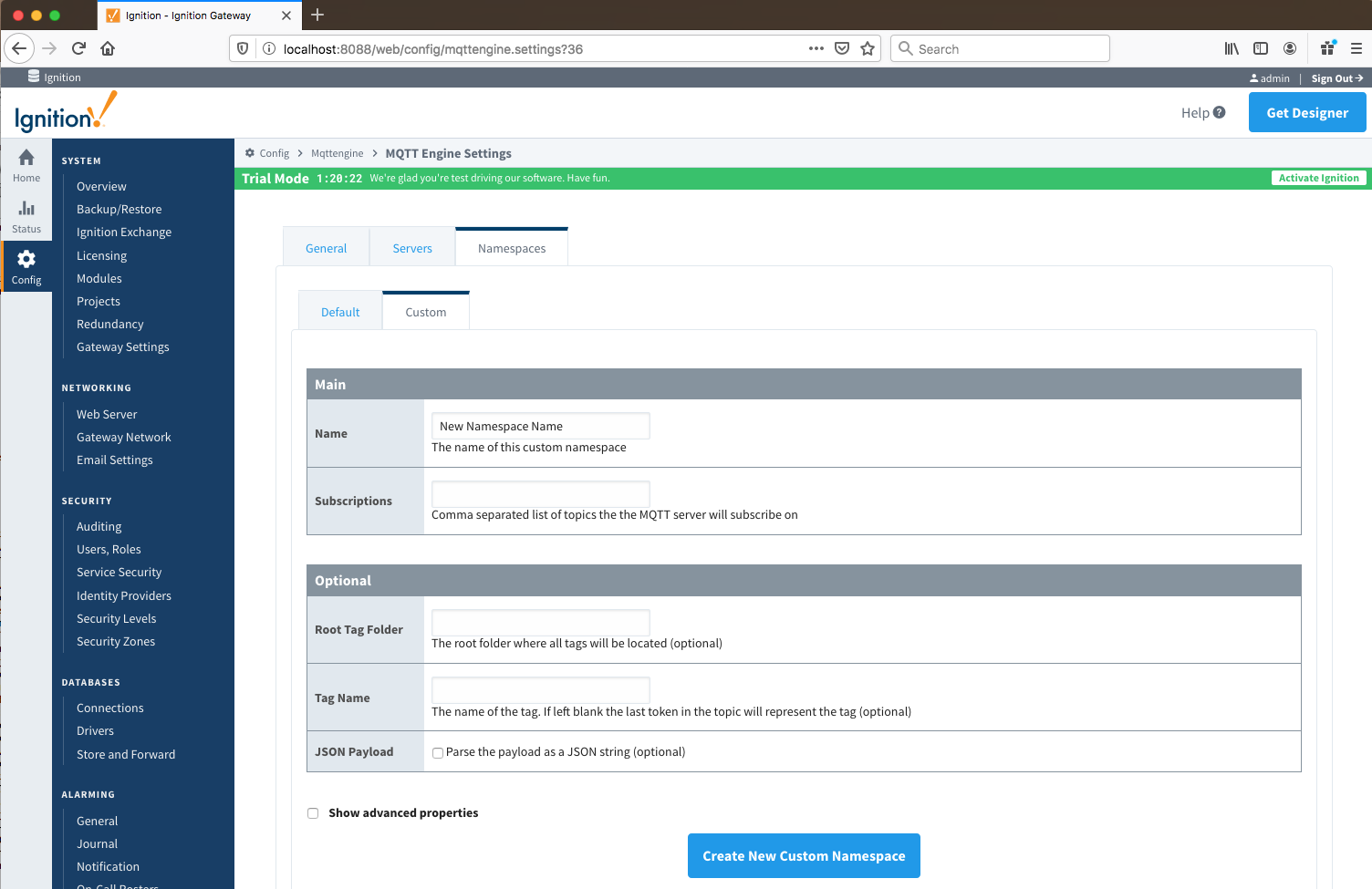Open the Status section icon
The image size is (1372, 889).
pyautogui.click(x=26, y=209)
